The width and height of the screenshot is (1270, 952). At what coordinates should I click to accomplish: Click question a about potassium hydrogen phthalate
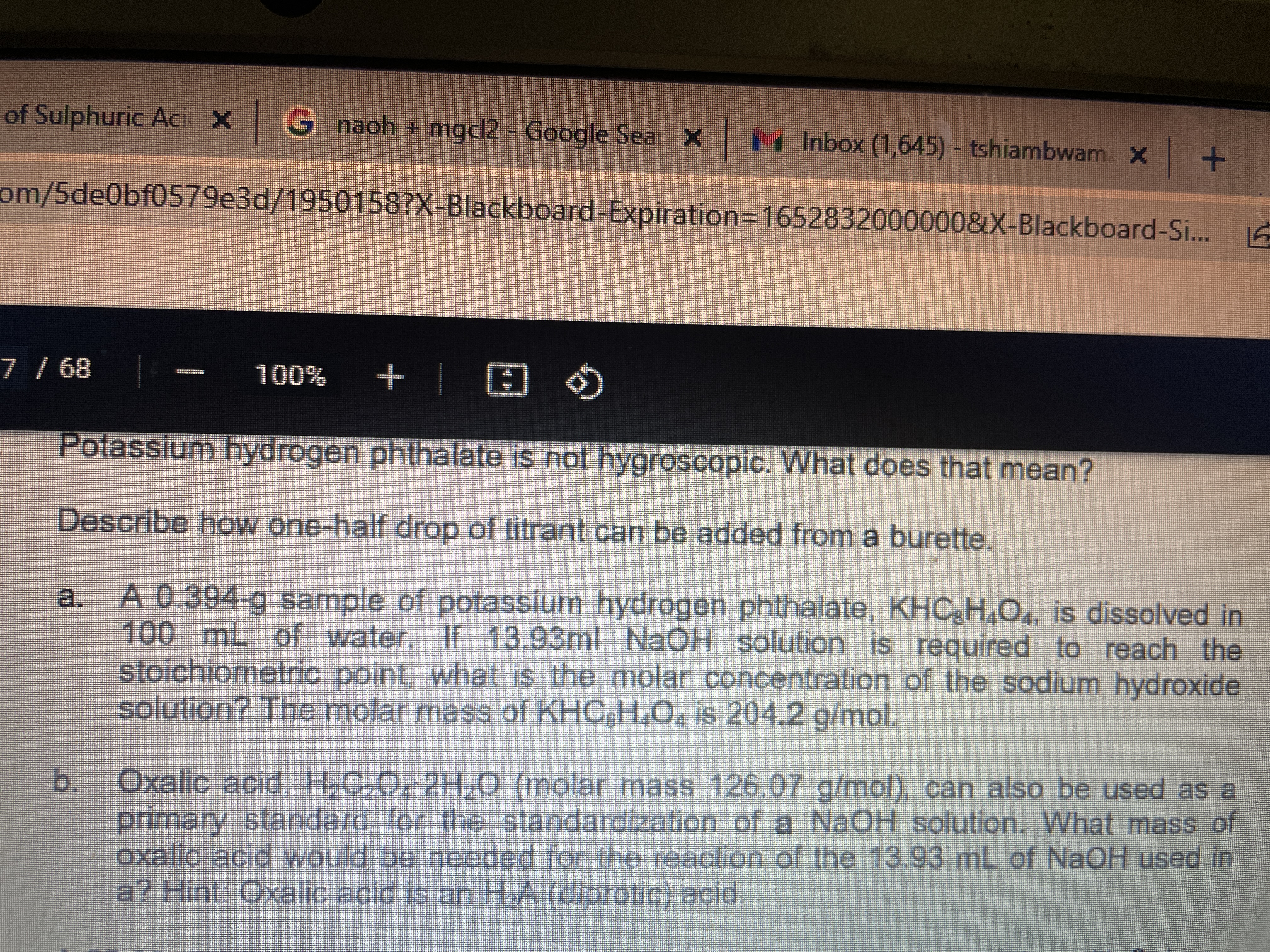point(678,660)
